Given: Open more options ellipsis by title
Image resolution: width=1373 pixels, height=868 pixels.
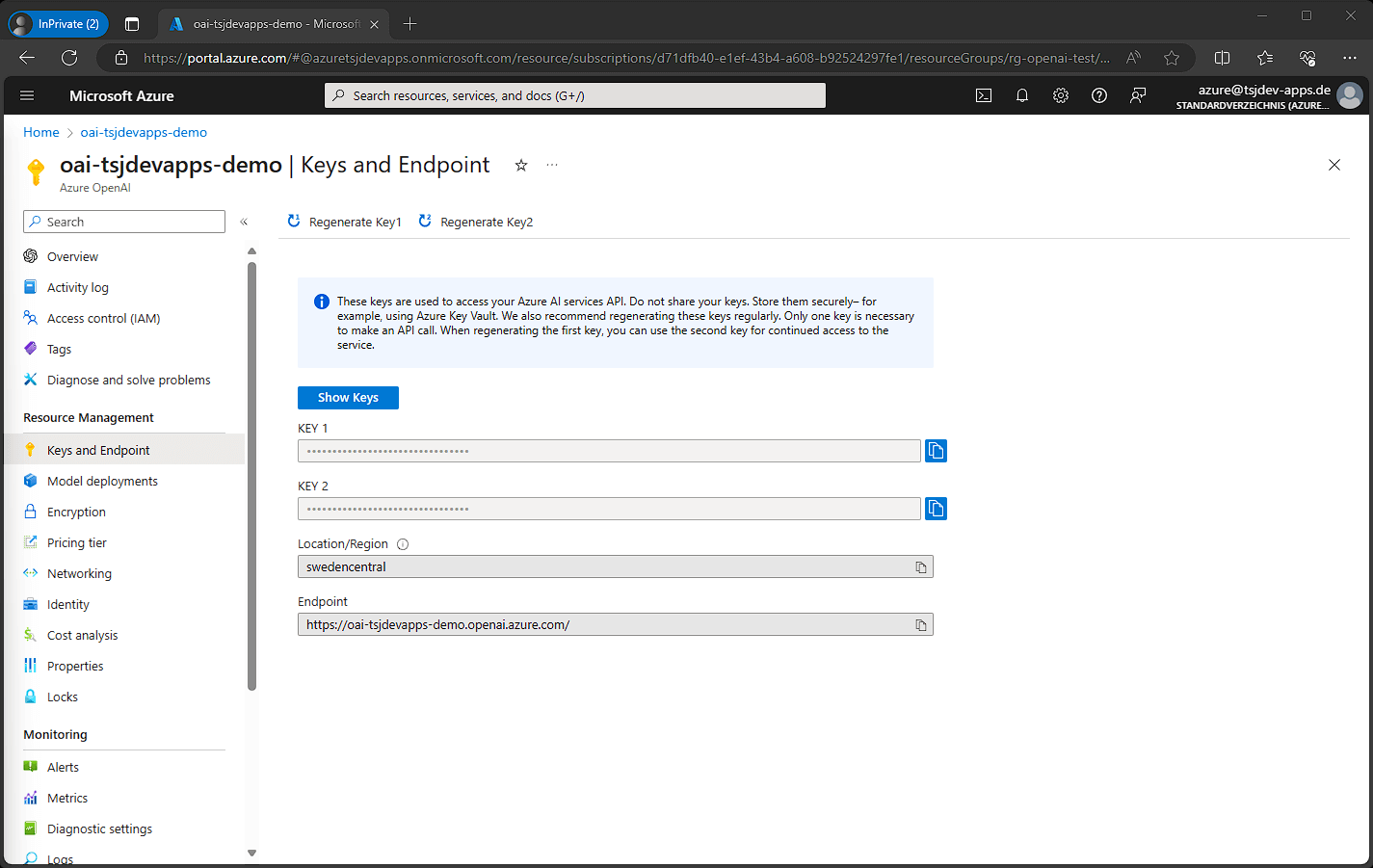Looking at the screenshot, I should point(552,165).
